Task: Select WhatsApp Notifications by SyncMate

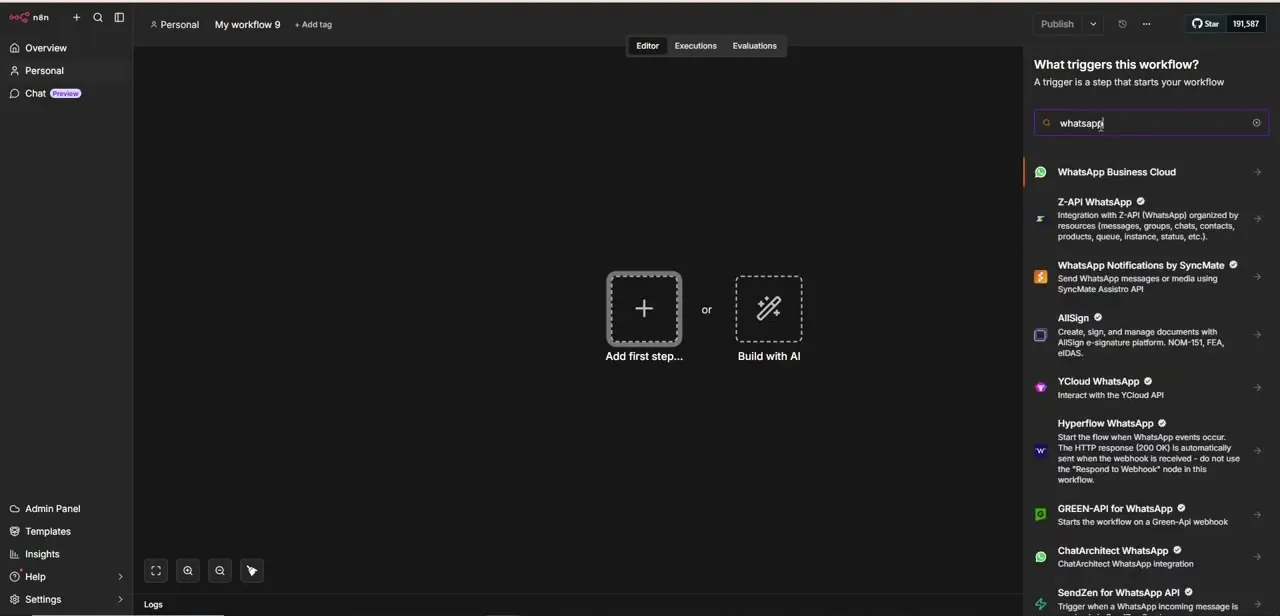Action: 1147,277
